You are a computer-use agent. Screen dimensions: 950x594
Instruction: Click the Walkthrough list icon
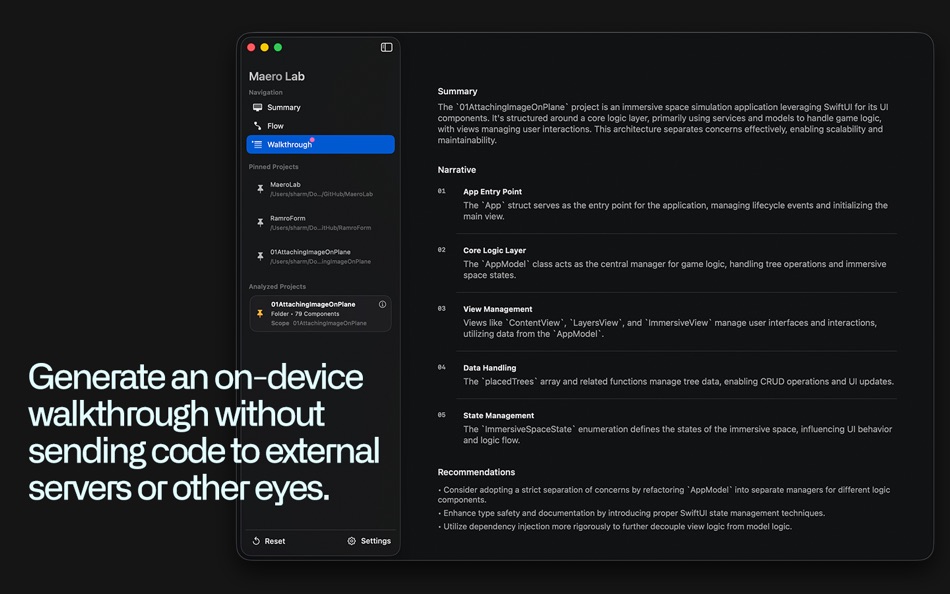tap(259, 144)
